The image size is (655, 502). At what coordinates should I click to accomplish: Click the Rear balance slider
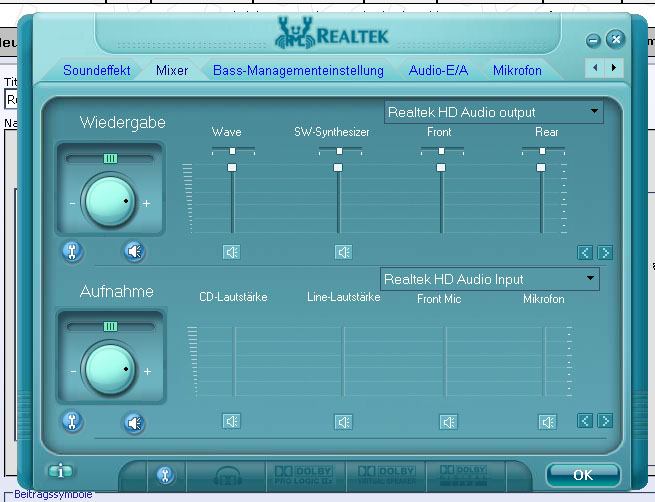(x=542, y=151)
